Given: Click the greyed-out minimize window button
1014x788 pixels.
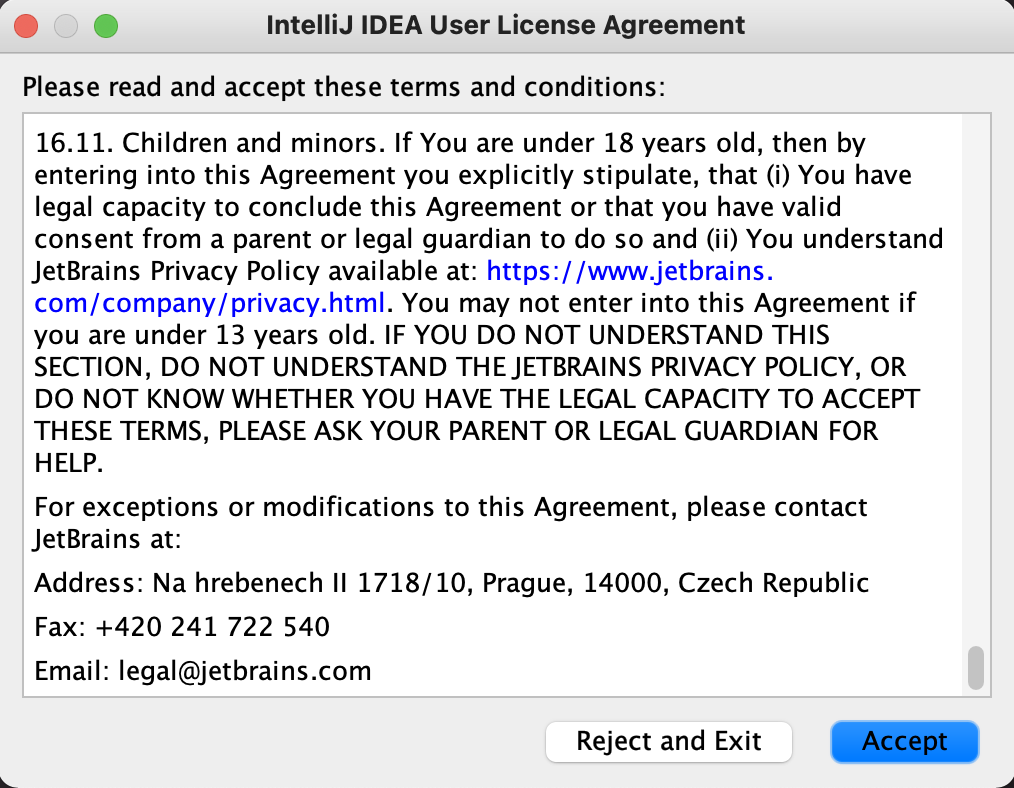Looking at the screenshot, I should pyautogui.click(x=66, y=26).
